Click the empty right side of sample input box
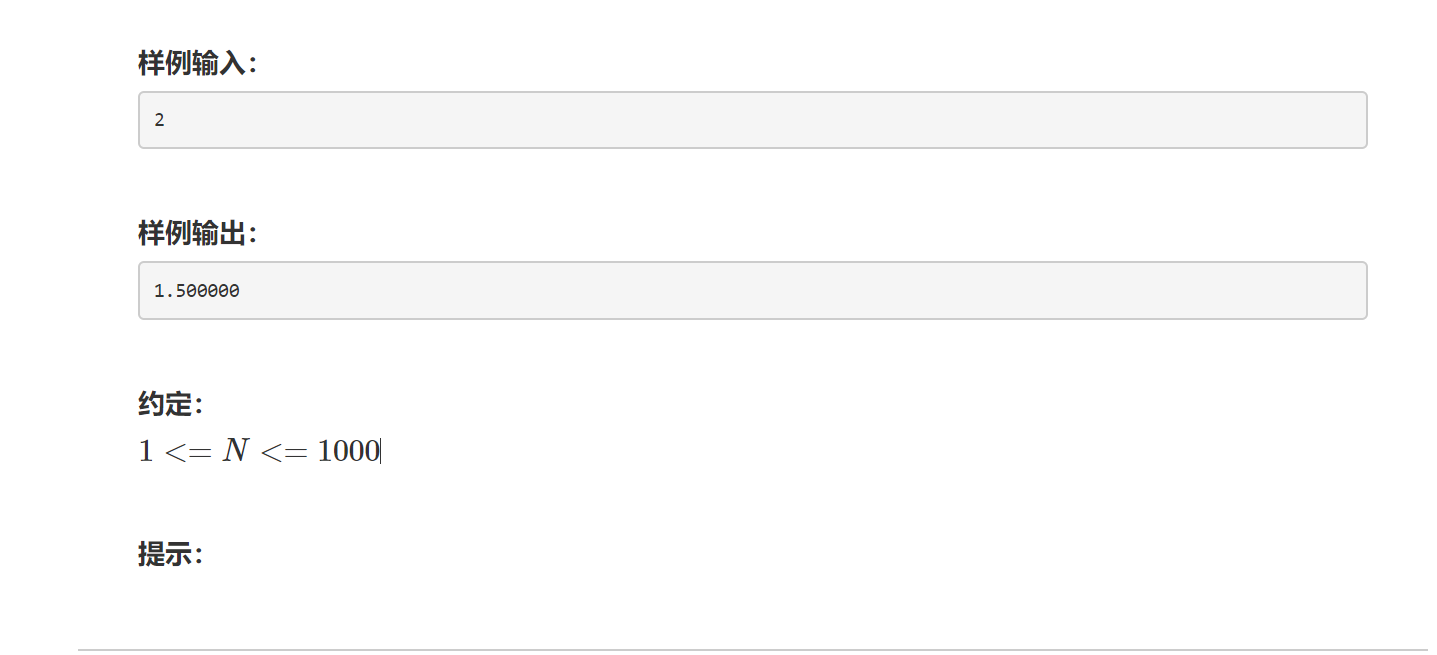 coord(1000,120)
